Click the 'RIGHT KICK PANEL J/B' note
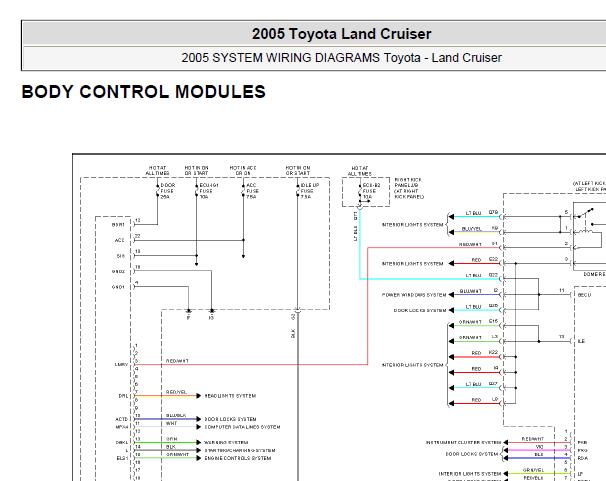The image size is (606, 481). tap(409, 188)
